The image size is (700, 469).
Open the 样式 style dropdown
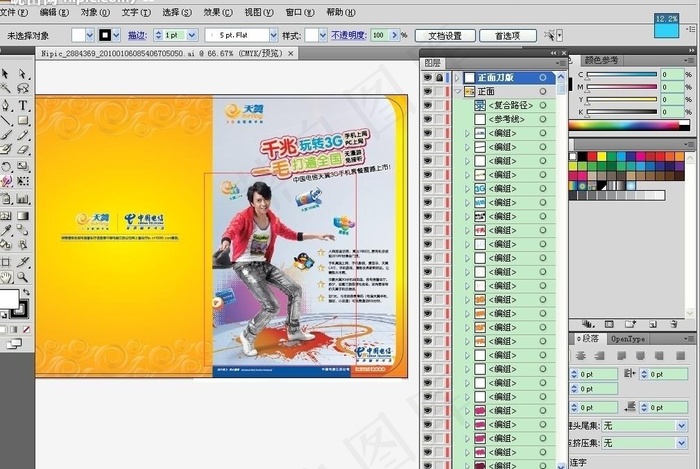pos(323,35)
